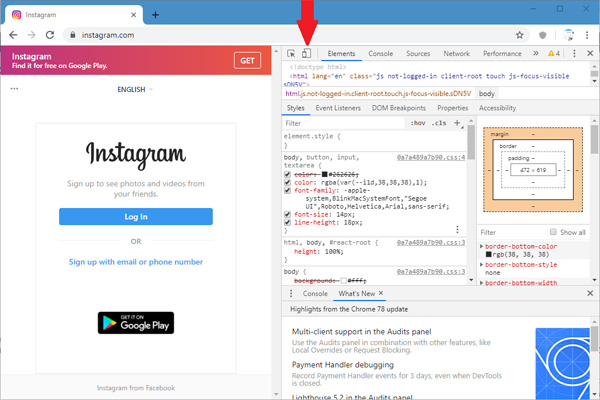The height and width of the screenshot is (400, 600).
Task: Click the #262626 color swatch
Action: (x=324, y=175)
